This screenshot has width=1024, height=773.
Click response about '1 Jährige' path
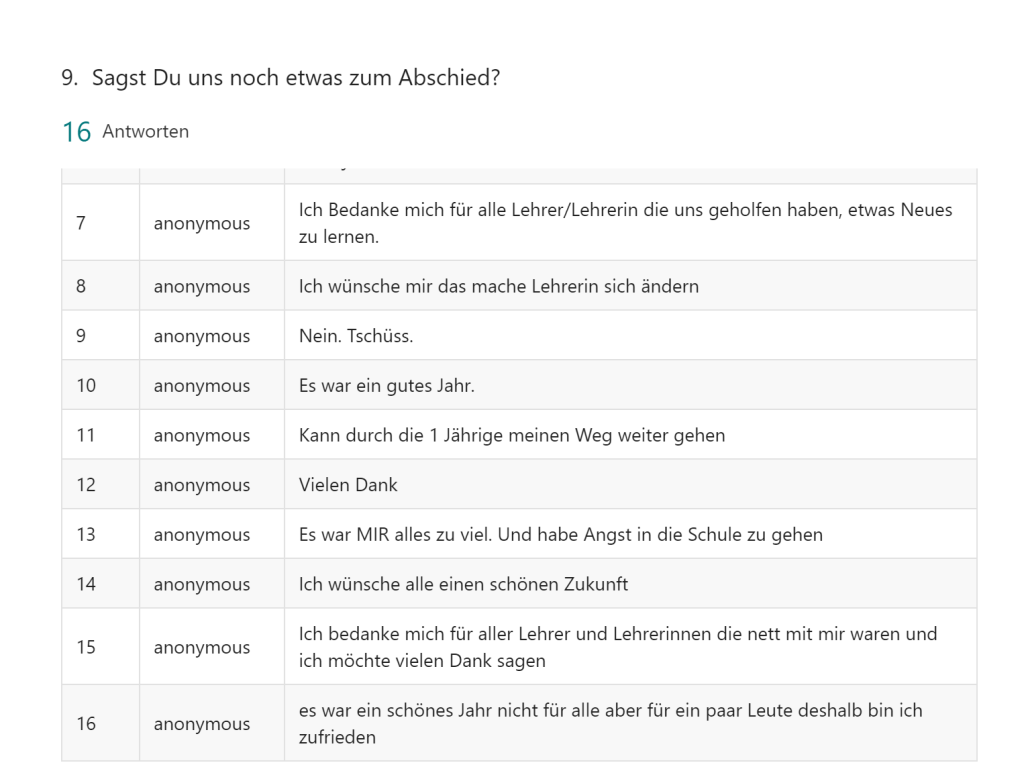(511, 435)
